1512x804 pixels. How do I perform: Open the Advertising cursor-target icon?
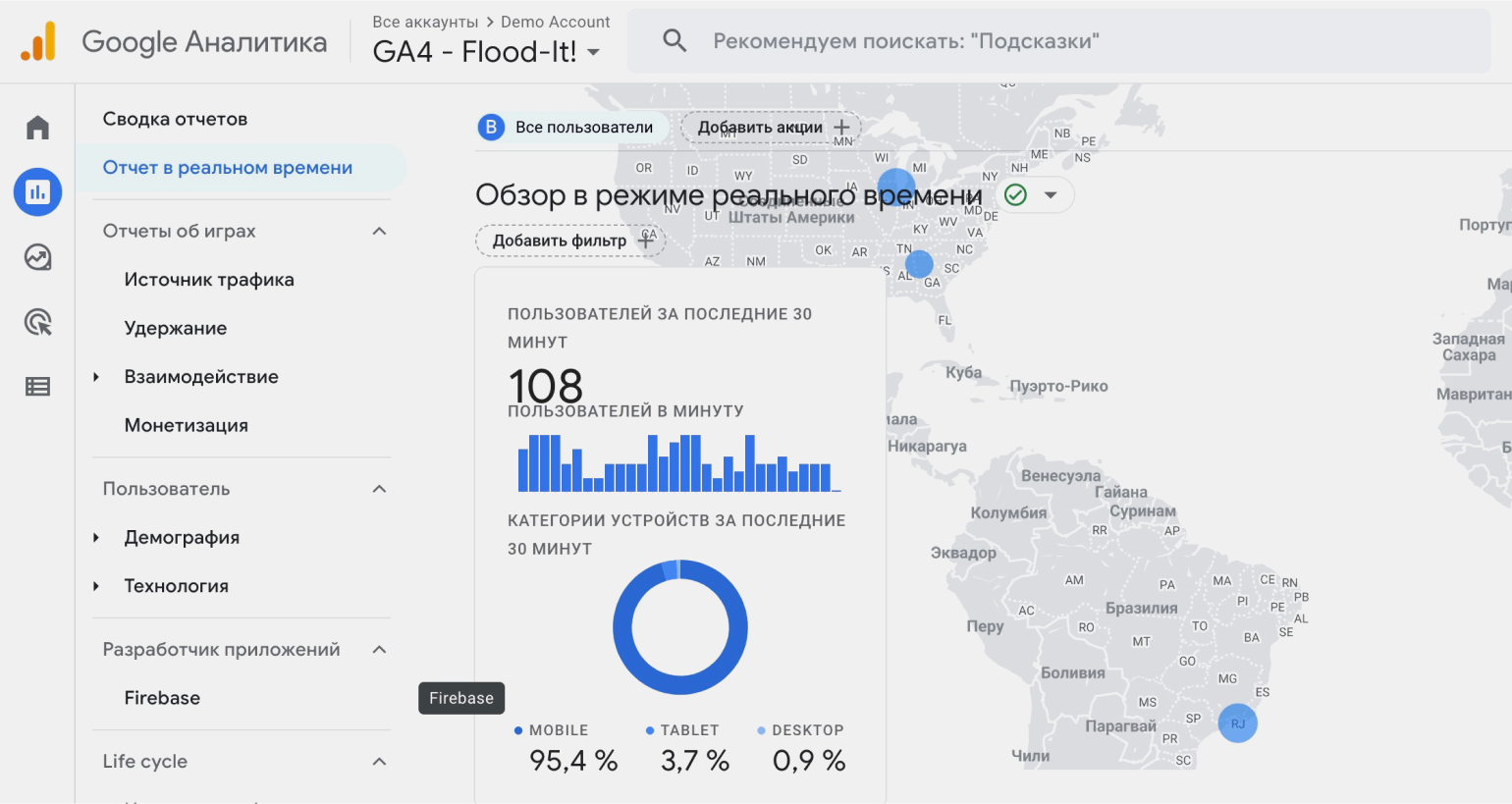point(37,322)
